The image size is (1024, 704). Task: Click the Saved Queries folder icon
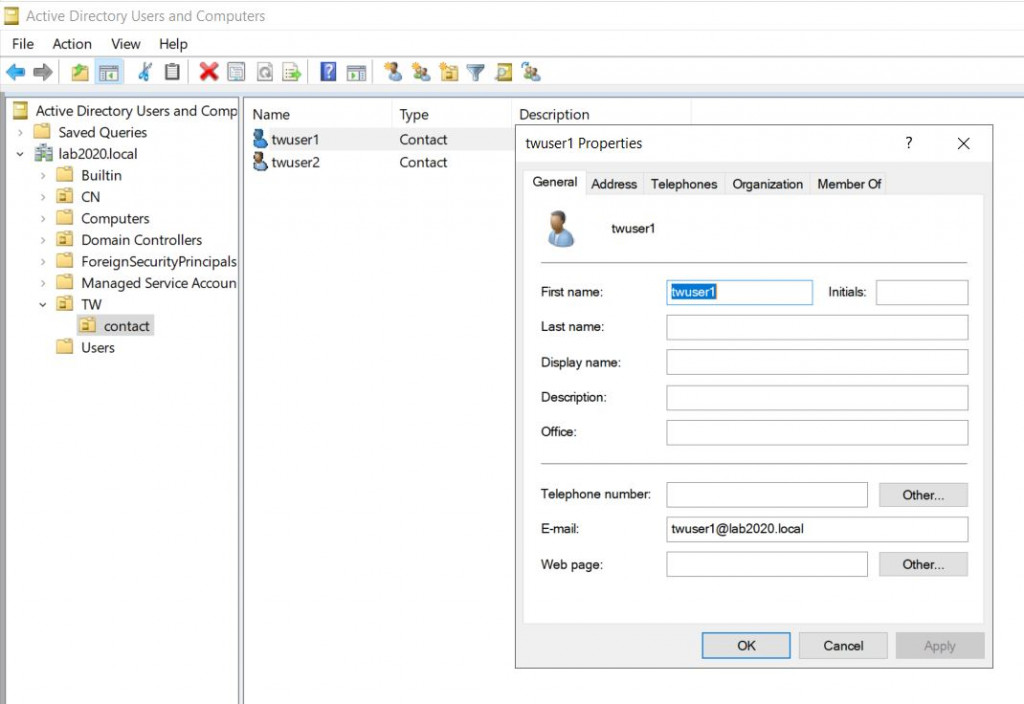point(42,132)
